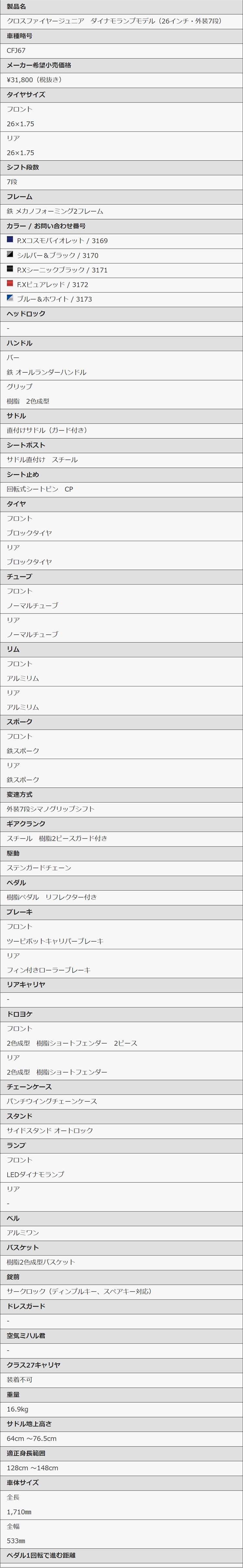Viewport: 243px width, 1568px height.
Task: Click the フィン付きローラーブレーキ entry
Action: tap(49, 970)
